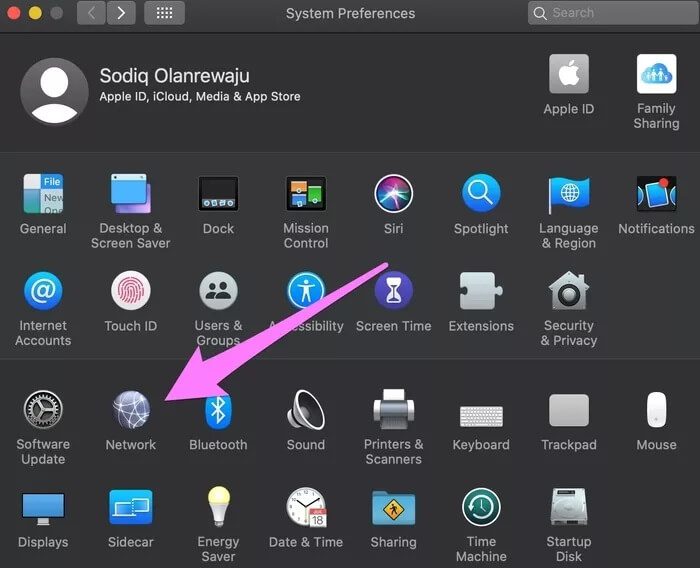Click the Search field
Screen dimensions: 700x568
pos(613,13)
